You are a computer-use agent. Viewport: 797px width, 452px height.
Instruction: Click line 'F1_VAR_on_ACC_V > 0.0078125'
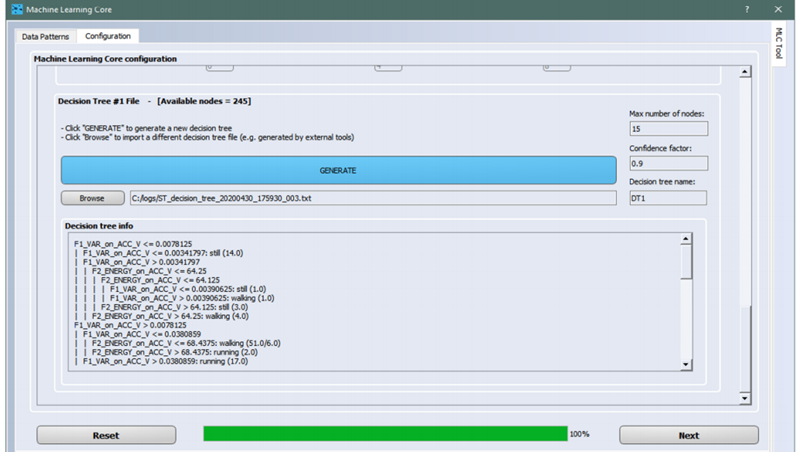[x=130, y=325]
